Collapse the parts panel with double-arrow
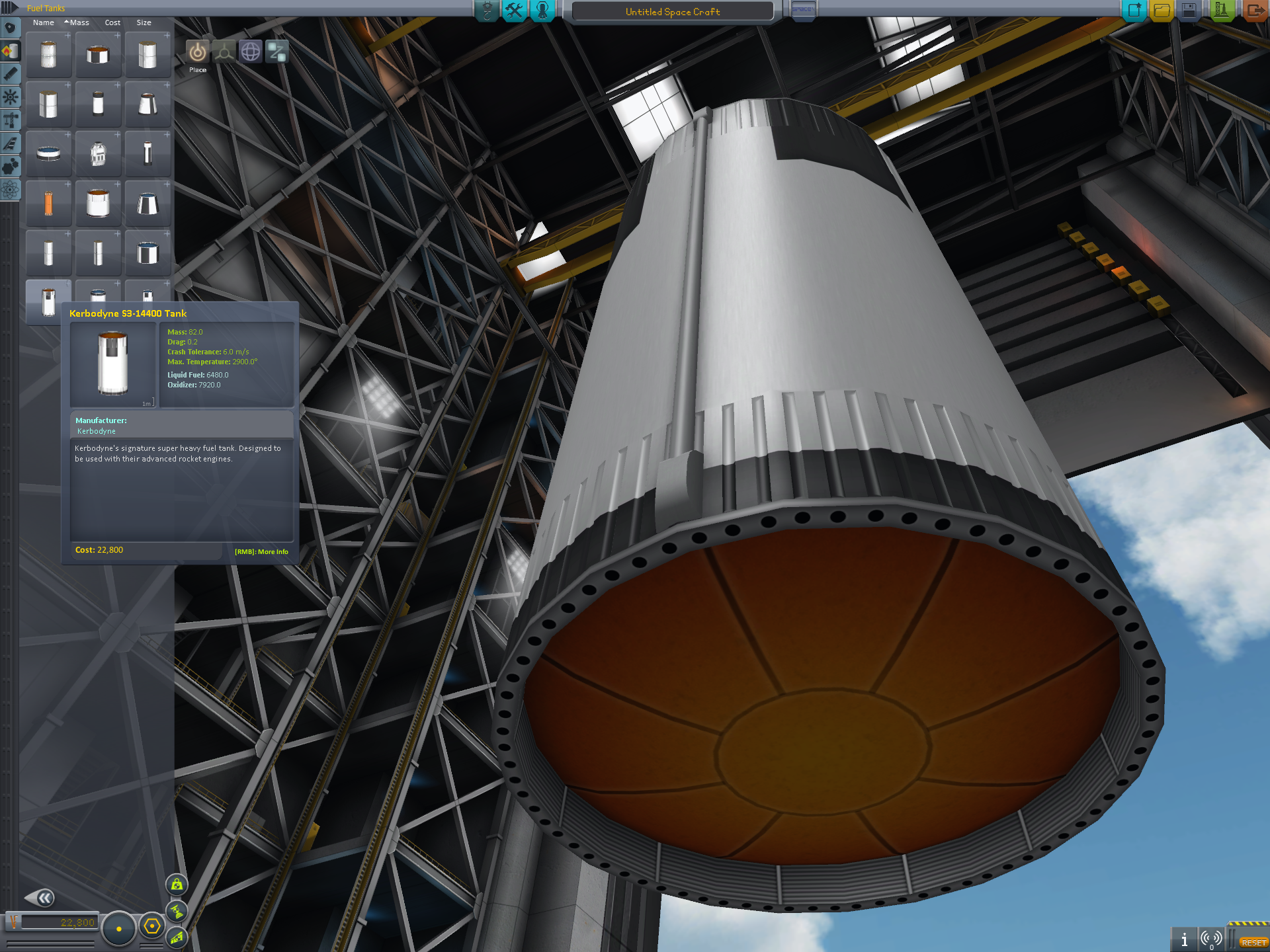This screenshot has width=1270, height=952. [40, 898]
